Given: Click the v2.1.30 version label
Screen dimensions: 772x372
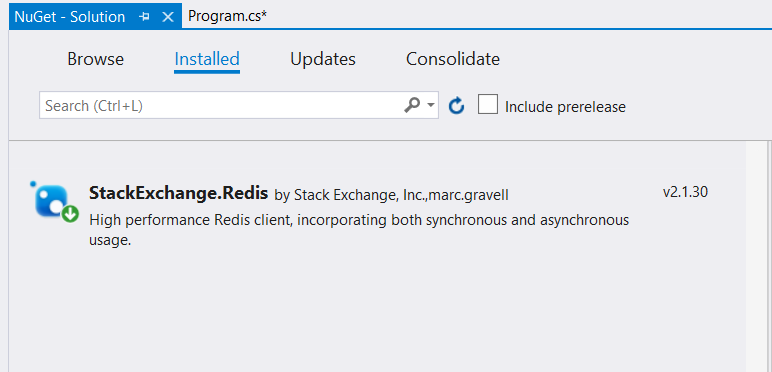Looking at the screenshot, I should point(685,192).
